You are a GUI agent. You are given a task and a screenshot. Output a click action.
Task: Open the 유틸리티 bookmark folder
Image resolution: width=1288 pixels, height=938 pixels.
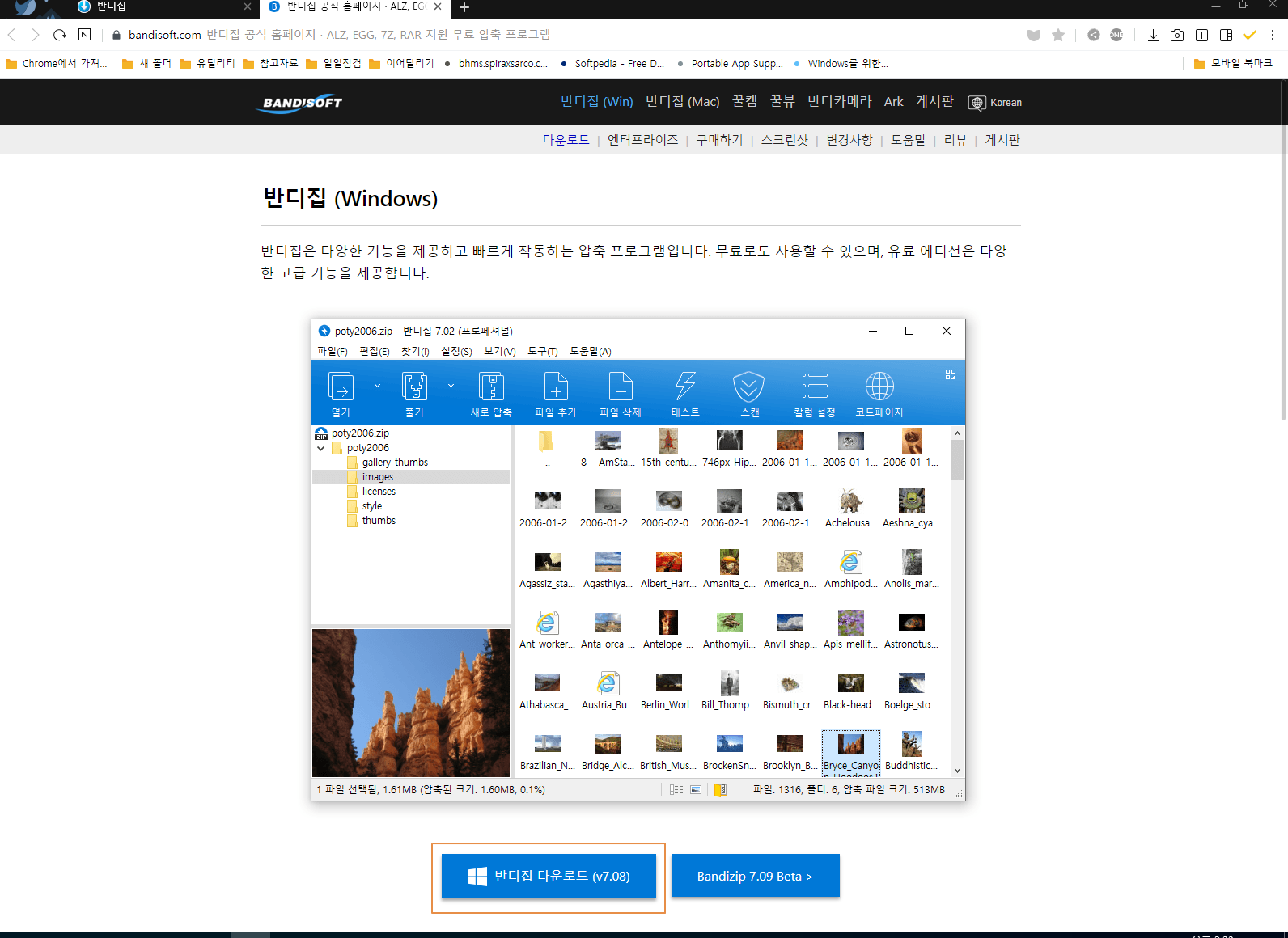(207, 63)
